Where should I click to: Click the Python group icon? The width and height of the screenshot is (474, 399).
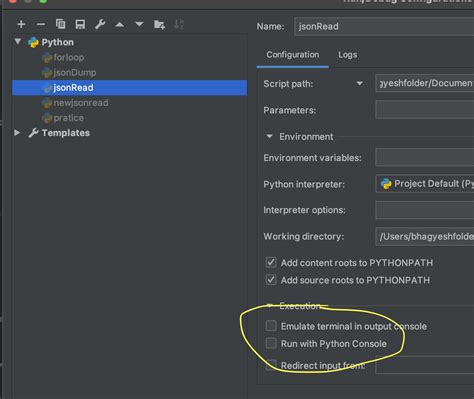click(33, 42)
